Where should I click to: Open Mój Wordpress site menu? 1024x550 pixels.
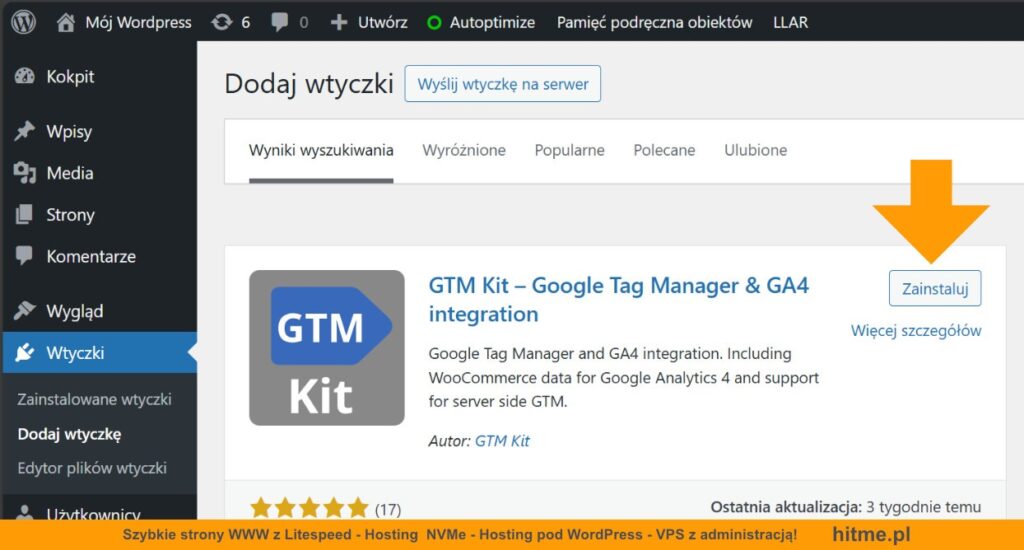tap(138, 23)
